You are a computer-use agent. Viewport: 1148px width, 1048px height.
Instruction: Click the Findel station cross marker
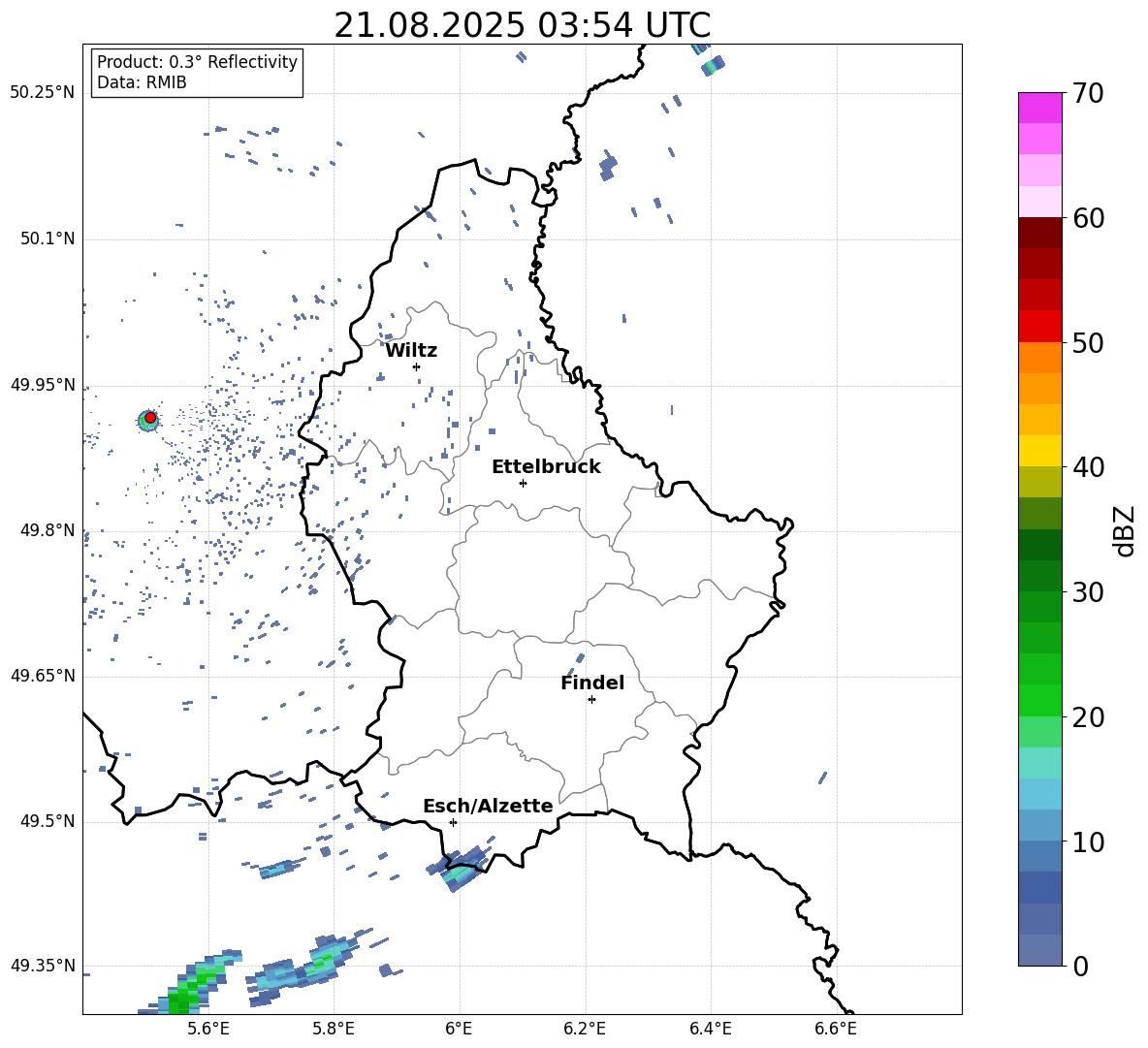[591, 700]
